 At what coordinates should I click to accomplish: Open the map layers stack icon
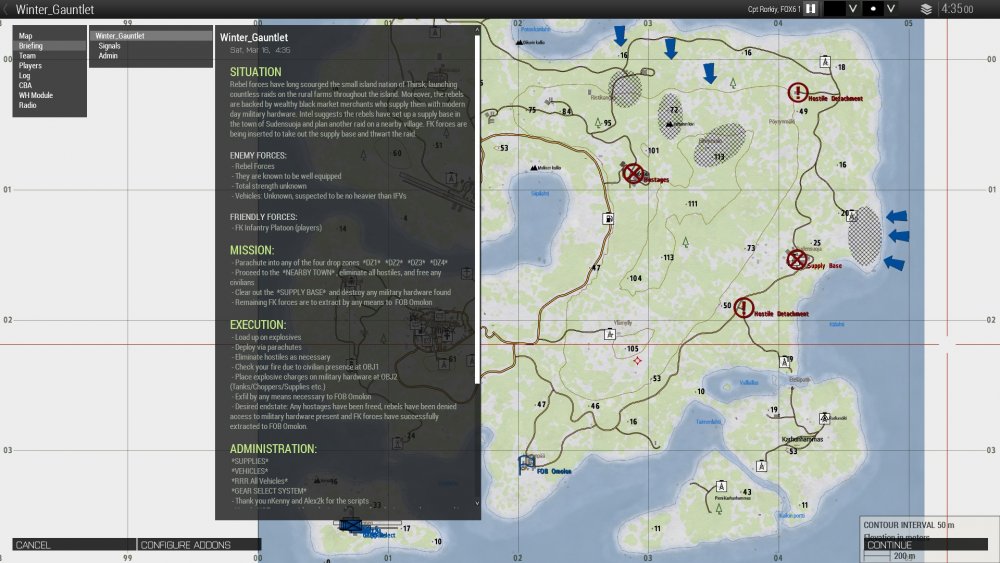click(x=926, y=9)
